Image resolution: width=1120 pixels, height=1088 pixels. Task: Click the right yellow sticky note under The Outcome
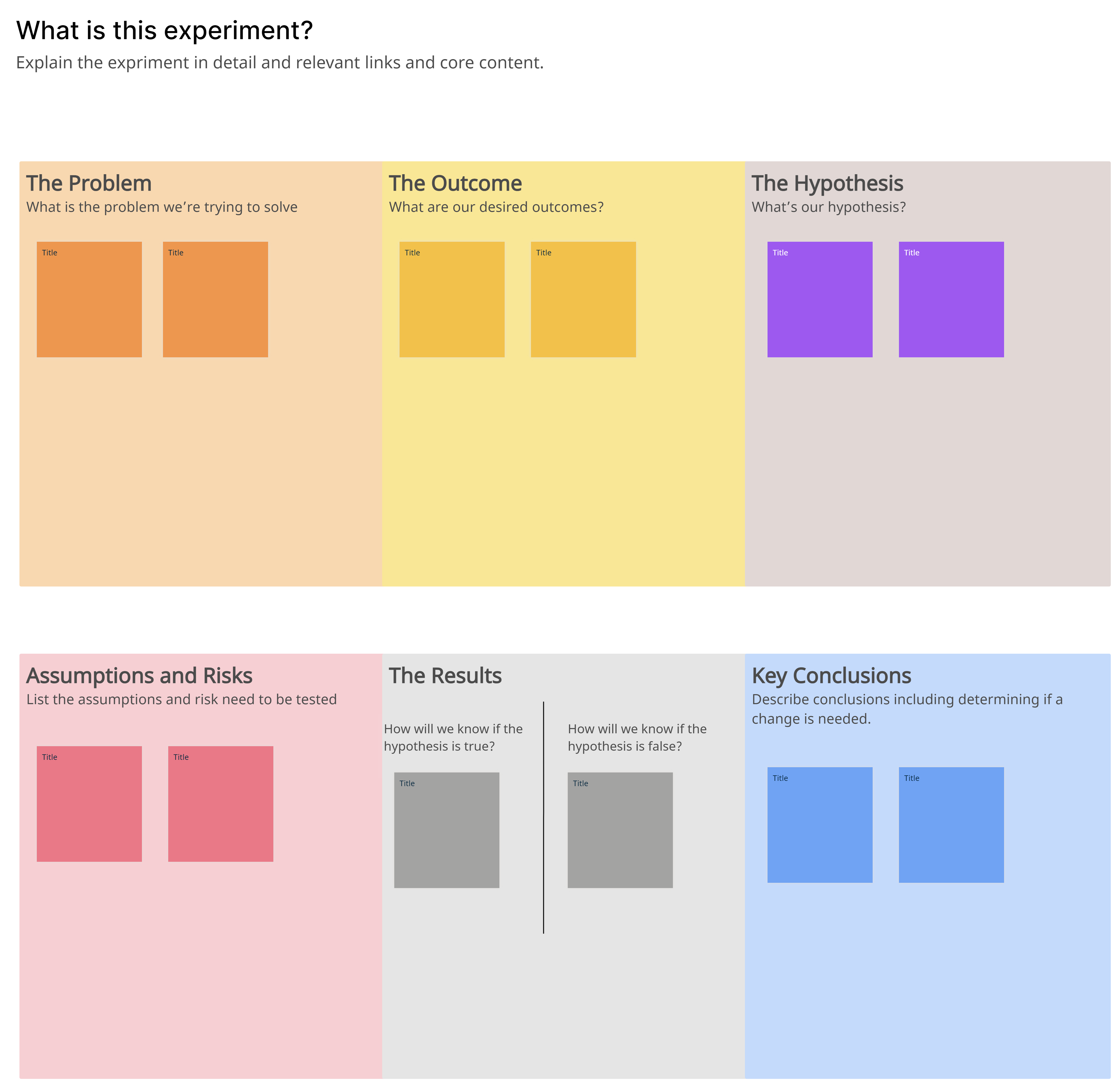[583, 300]
